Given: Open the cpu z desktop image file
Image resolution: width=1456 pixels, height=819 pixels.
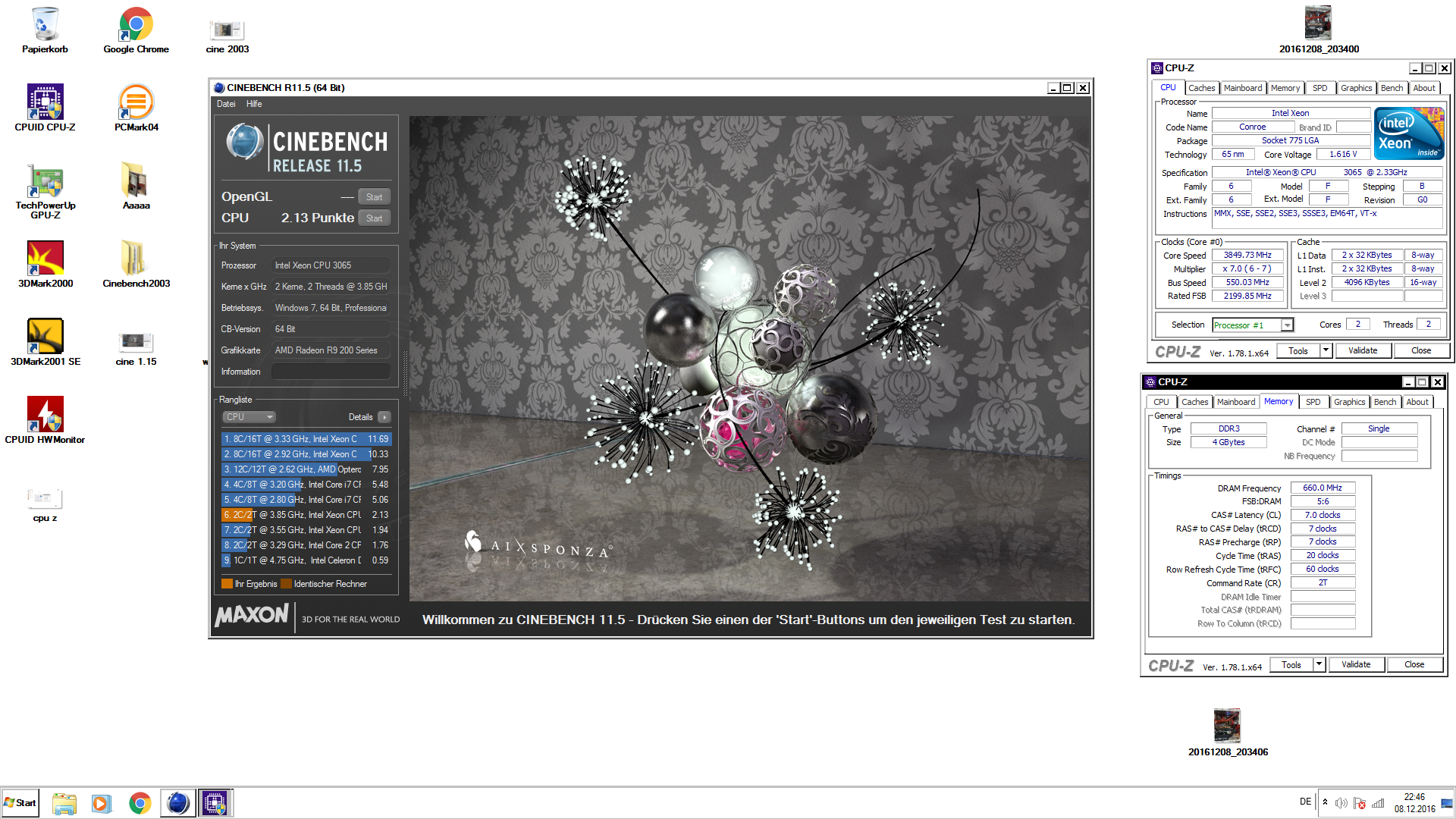Looking at the screenshot, I should click(x=45, y=504).
